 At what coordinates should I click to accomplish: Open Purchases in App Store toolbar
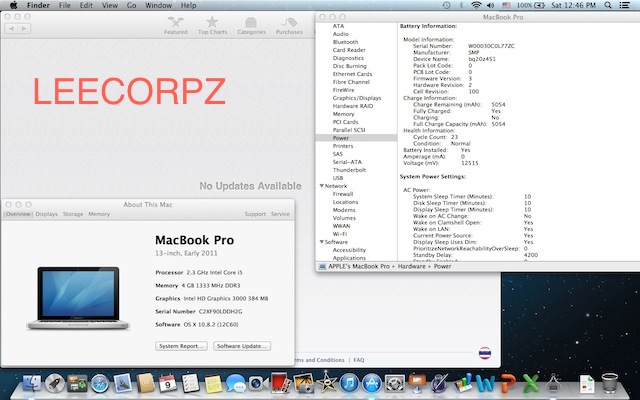pyautogui.click(x=289, y=26)
